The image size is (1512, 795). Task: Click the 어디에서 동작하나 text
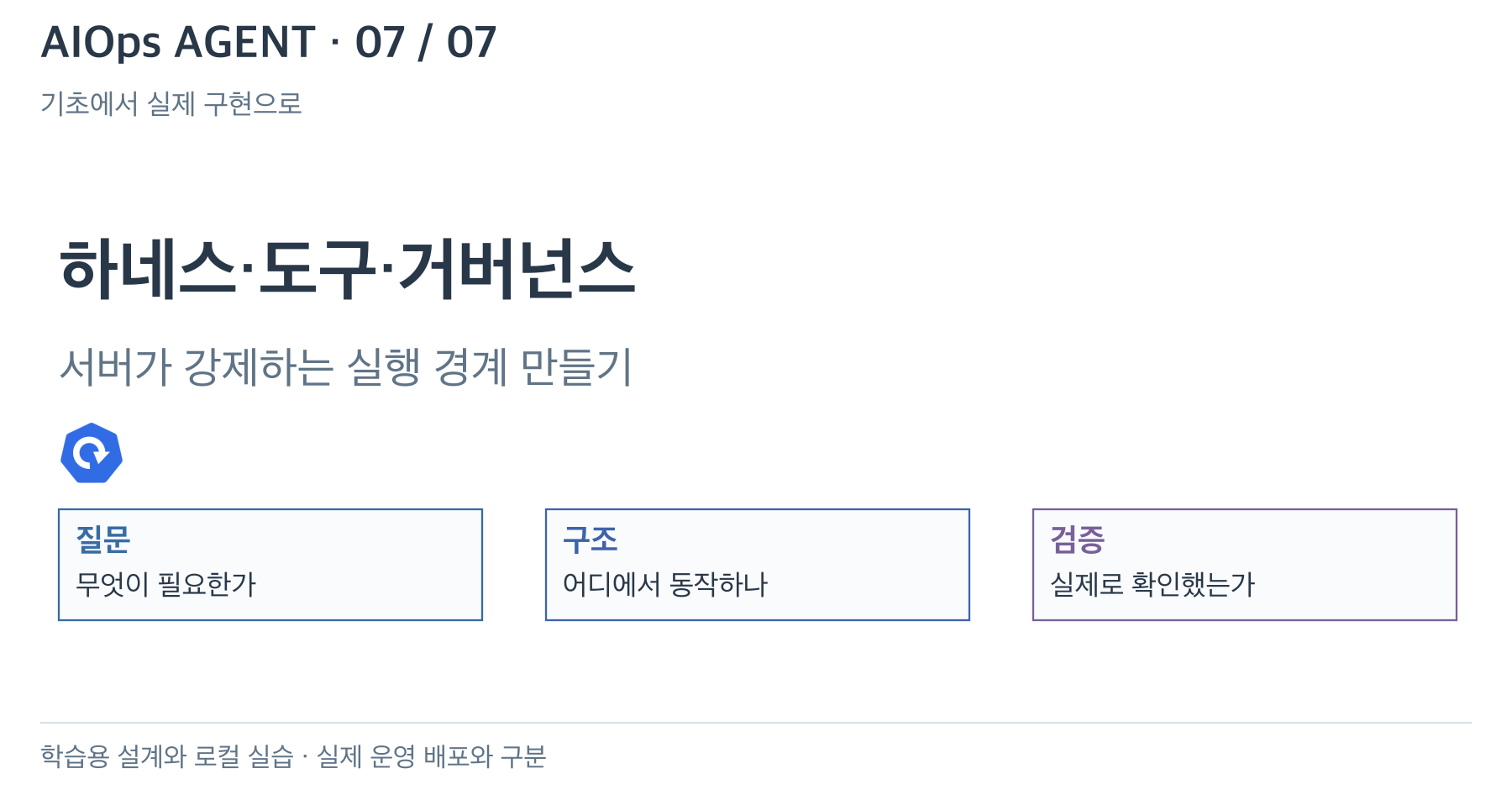click(x=665, y=584)
